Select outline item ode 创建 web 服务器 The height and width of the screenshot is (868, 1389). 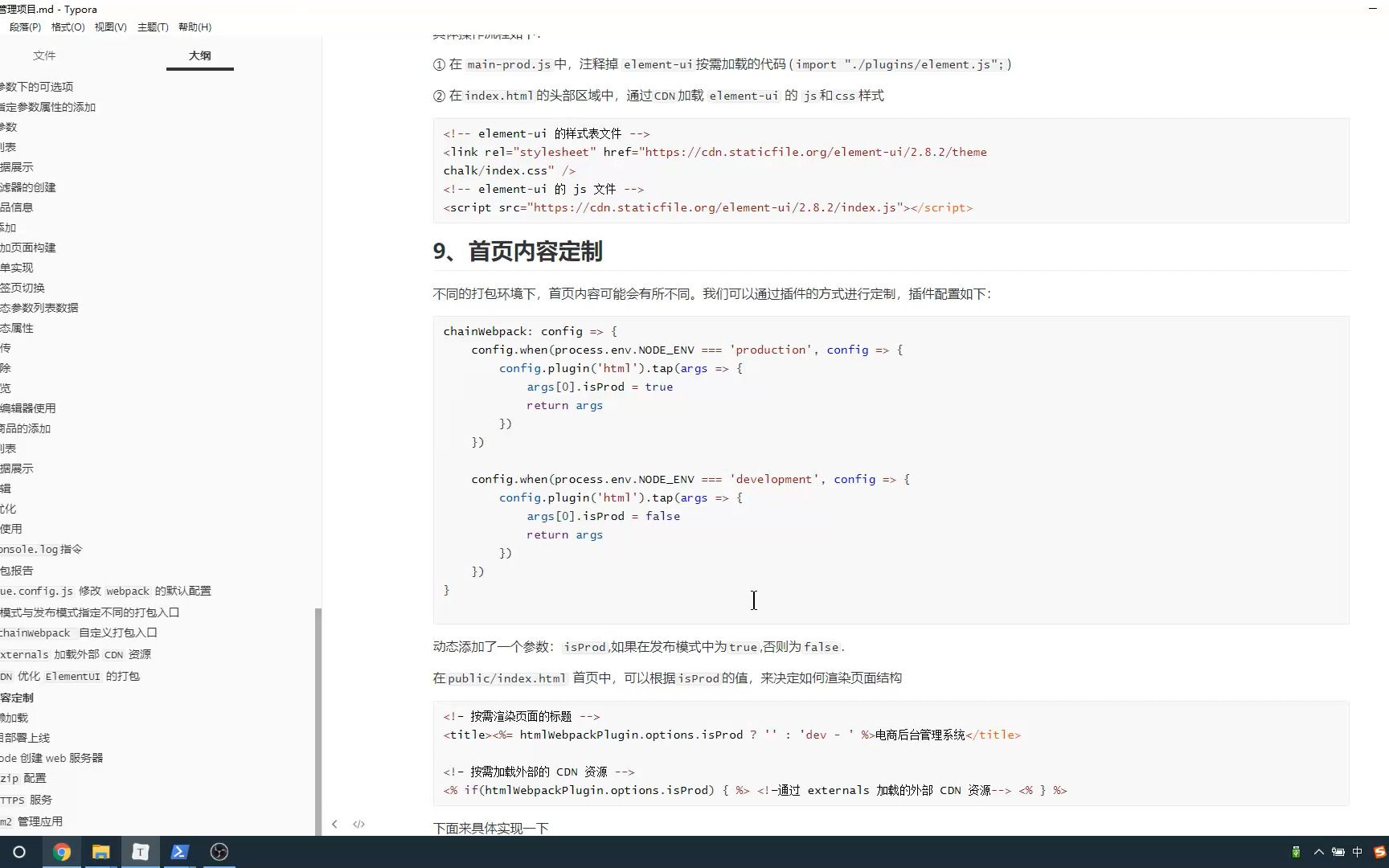51,758
